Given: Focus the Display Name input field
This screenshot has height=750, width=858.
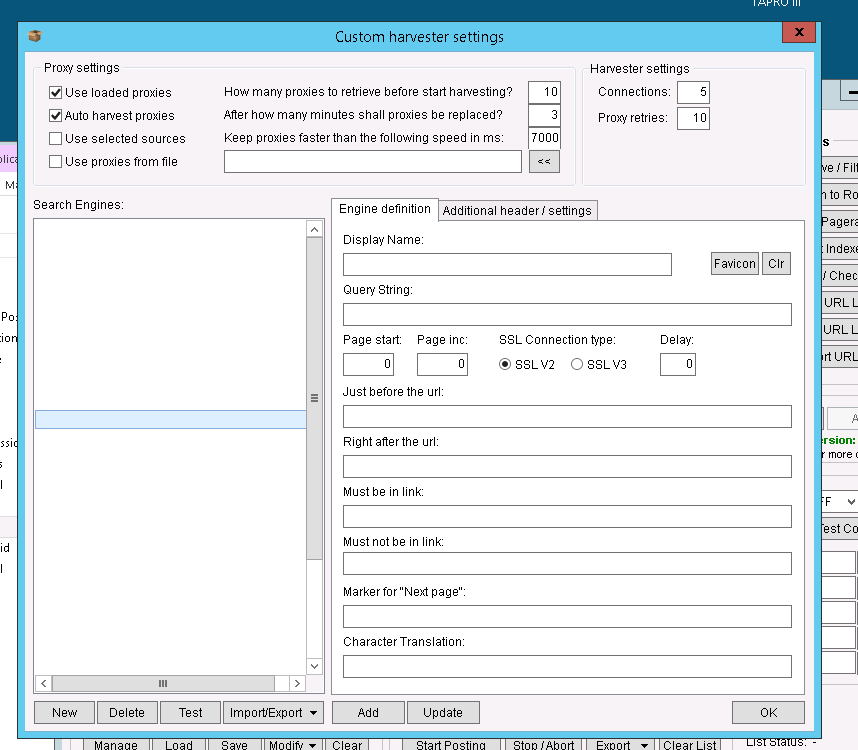Looking at the screenshot, I should pyautogui.click(x=507, y=264).
